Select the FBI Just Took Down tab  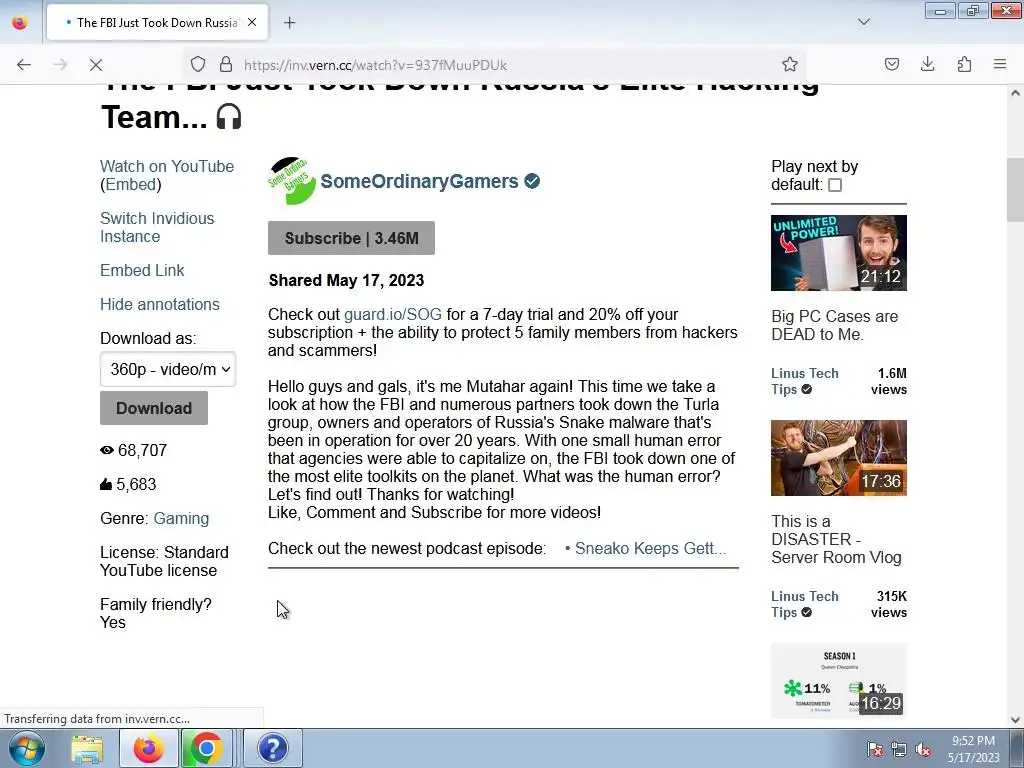point(157,22)
